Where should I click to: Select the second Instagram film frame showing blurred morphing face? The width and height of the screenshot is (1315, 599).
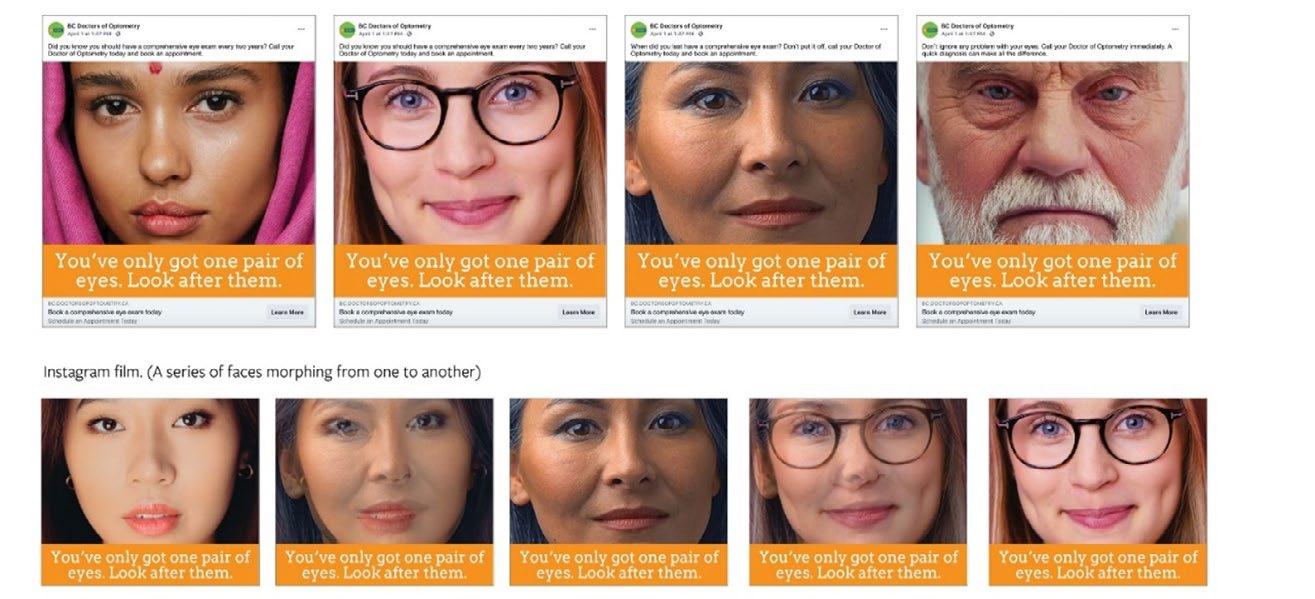tap(384, 492)
